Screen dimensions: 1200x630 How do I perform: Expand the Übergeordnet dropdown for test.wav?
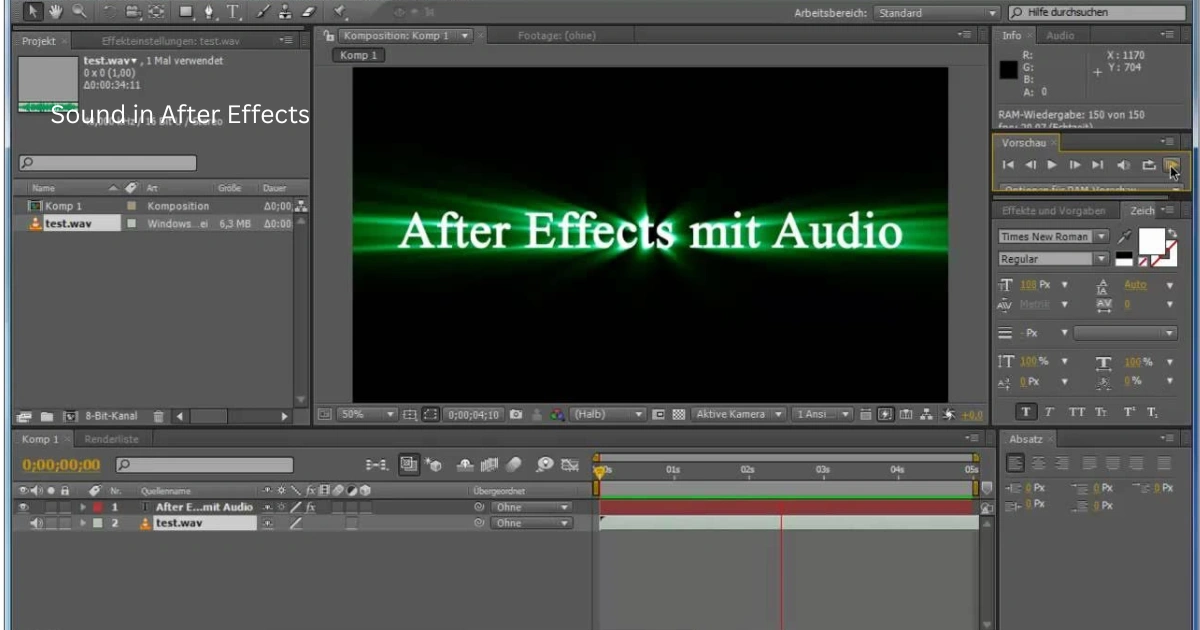(531, 522)
